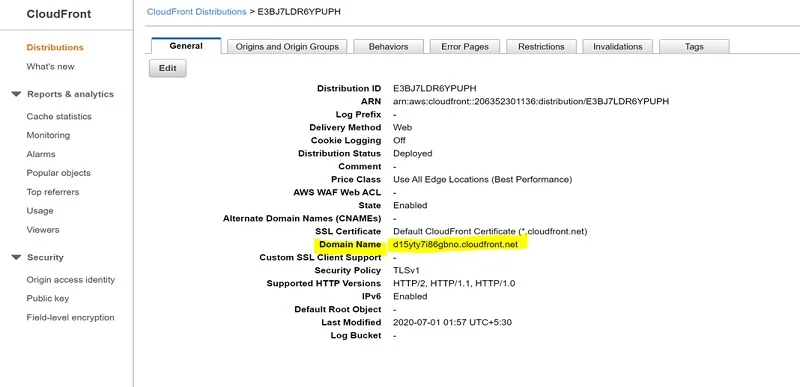Click the State value Enabled
The height and width of the screenshot is (387, 800).
coord(410,205)
